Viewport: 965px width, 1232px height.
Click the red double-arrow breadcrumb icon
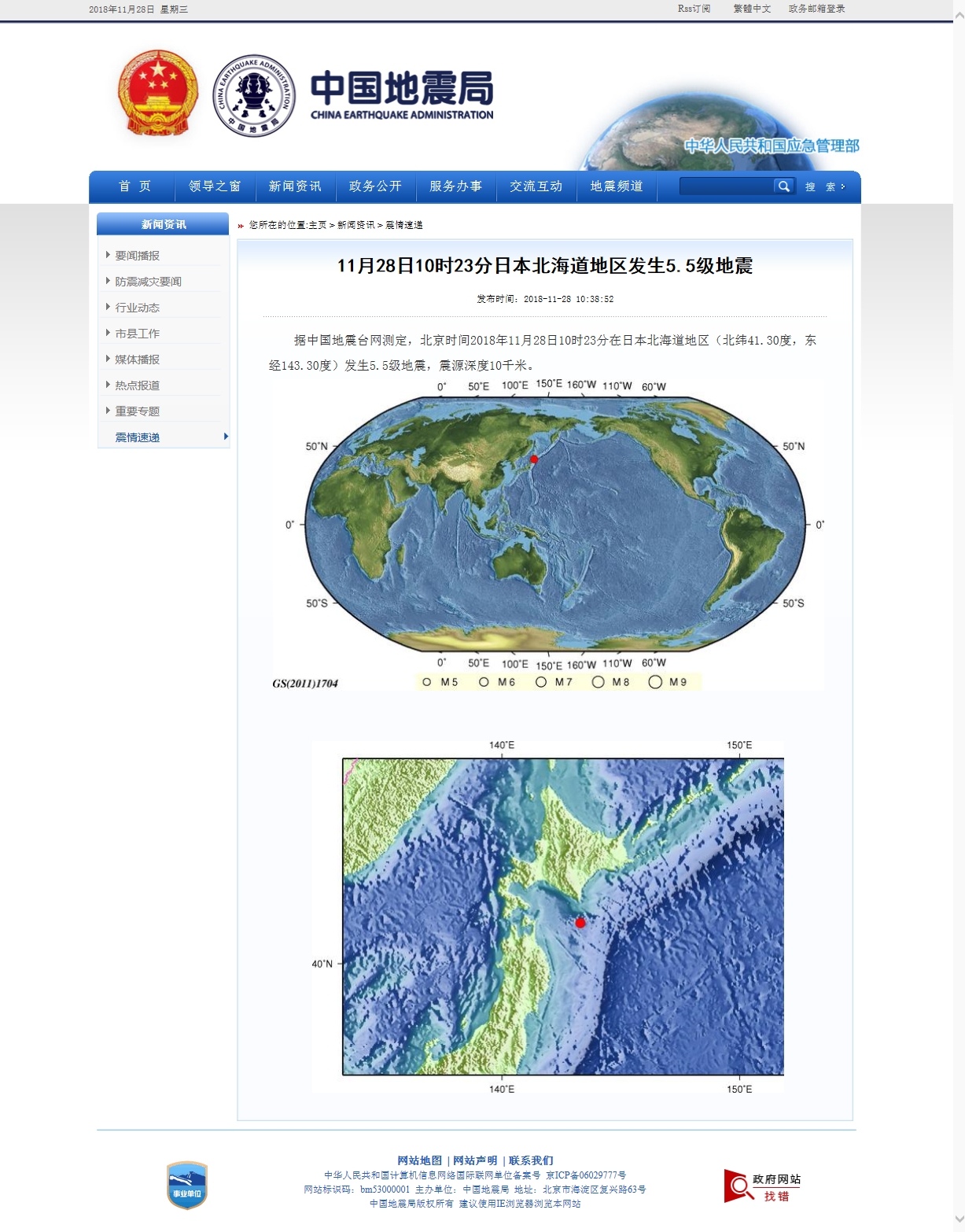[x=241, y=226]
